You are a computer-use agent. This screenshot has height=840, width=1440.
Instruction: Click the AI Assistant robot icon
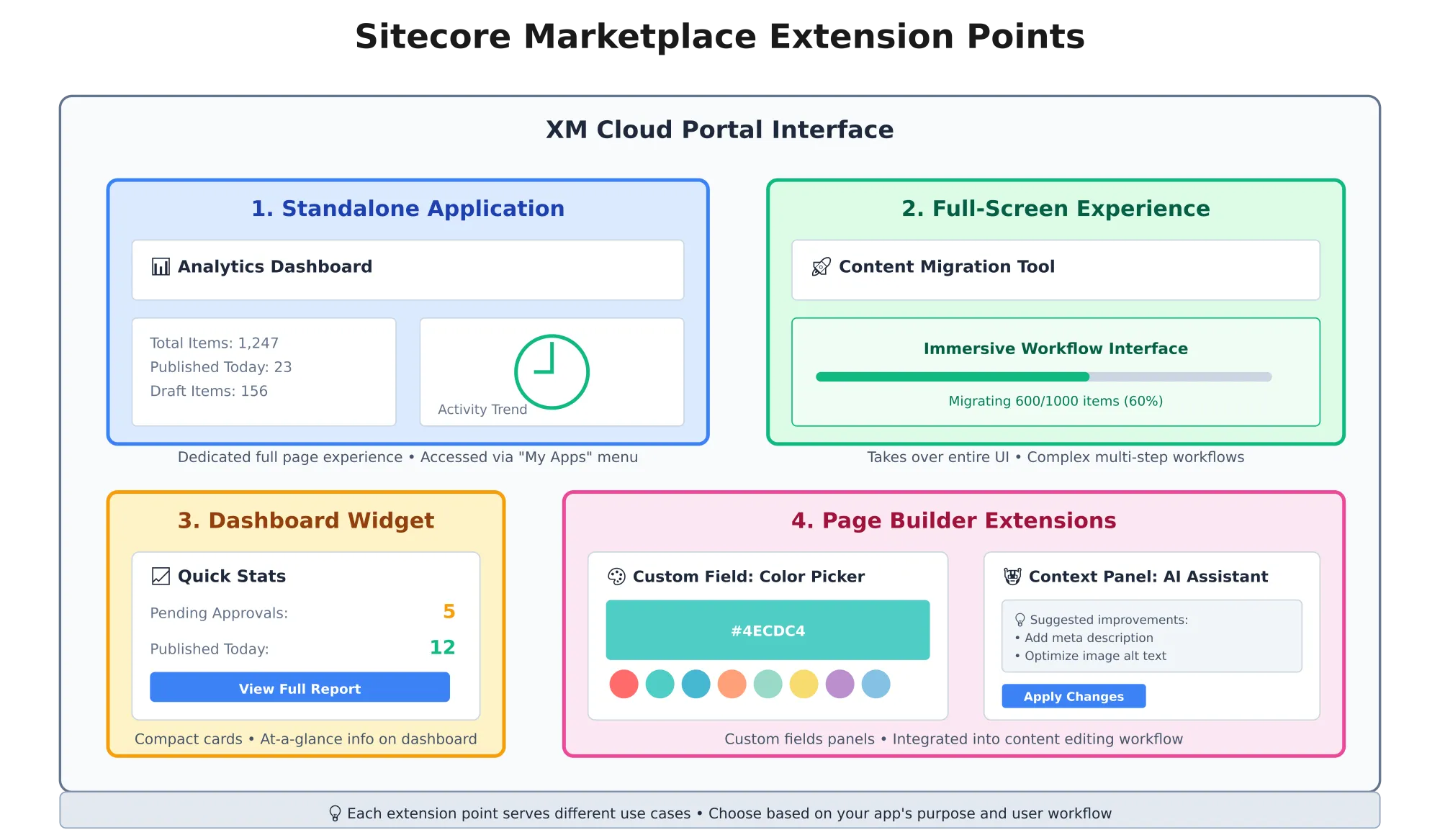coord(1012,577)
